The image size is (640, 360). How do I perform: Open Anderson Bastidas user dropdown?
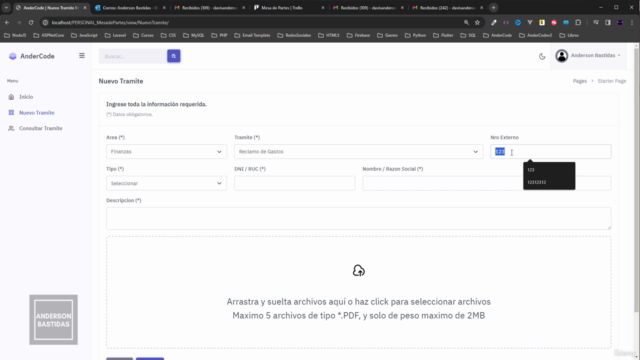click(588, 56)
